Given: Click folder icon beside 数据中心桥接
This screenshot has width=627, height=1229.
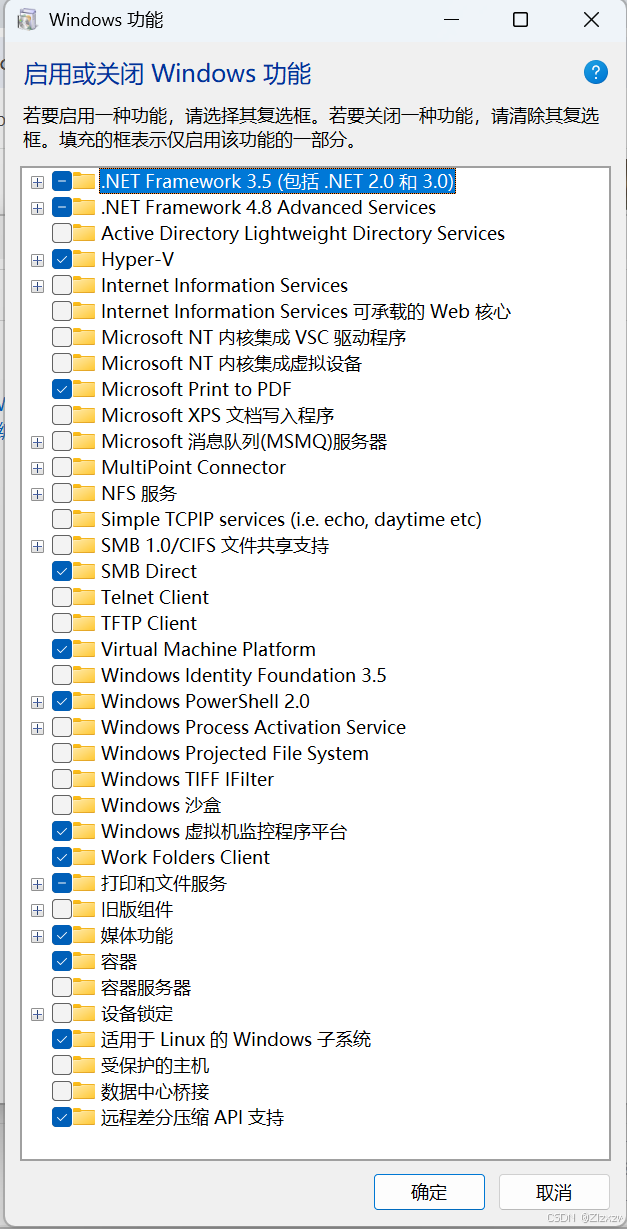Looking at the screenshot, I should click(x=85, y=1091).
